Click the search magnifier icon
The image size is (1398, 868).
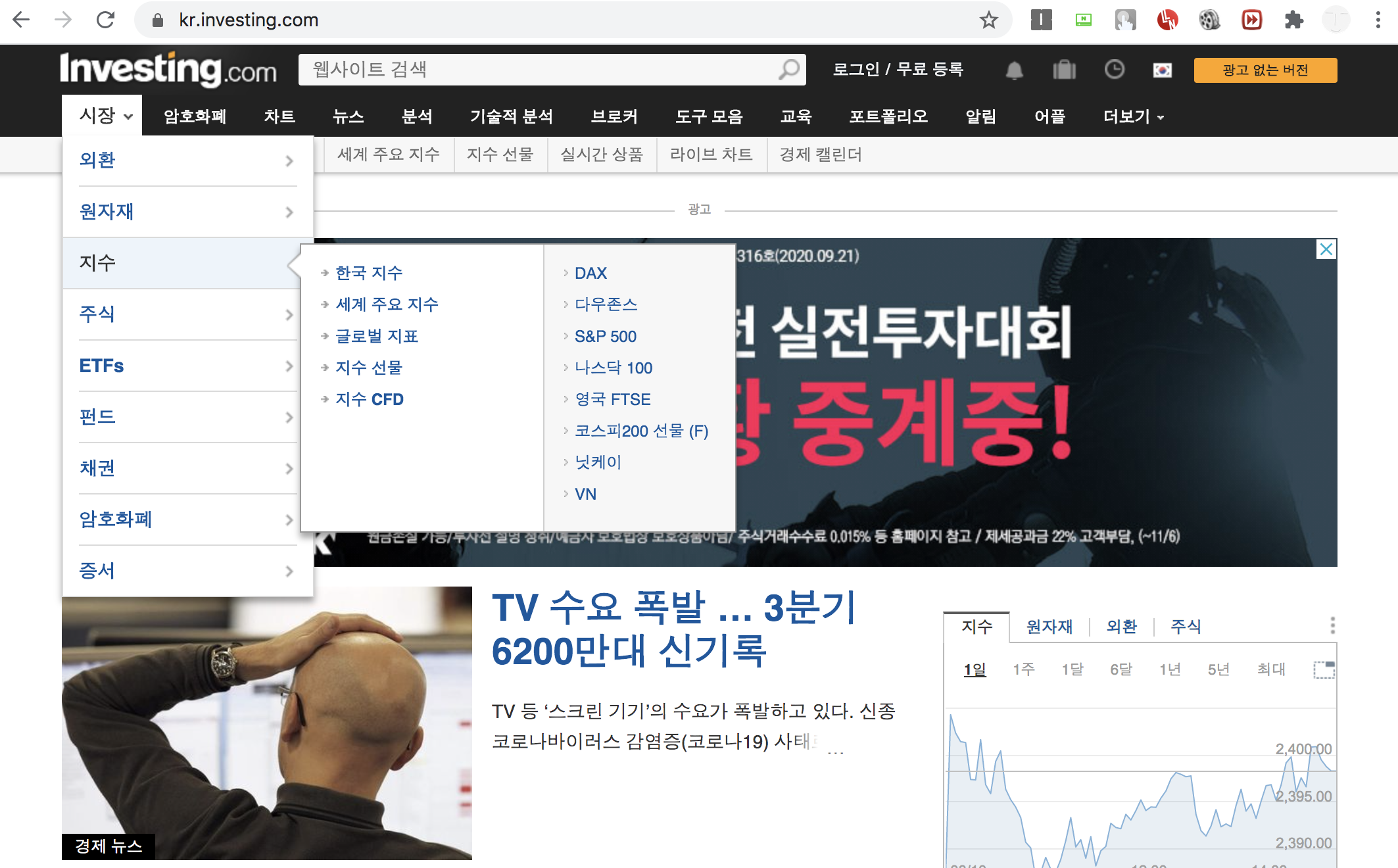(x=788, y=70)
